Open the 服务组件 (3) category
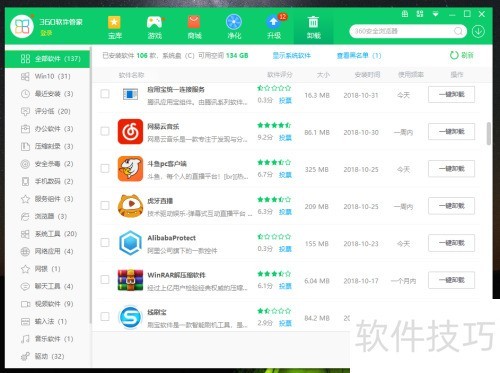500x373 pixels. (47, 199)
